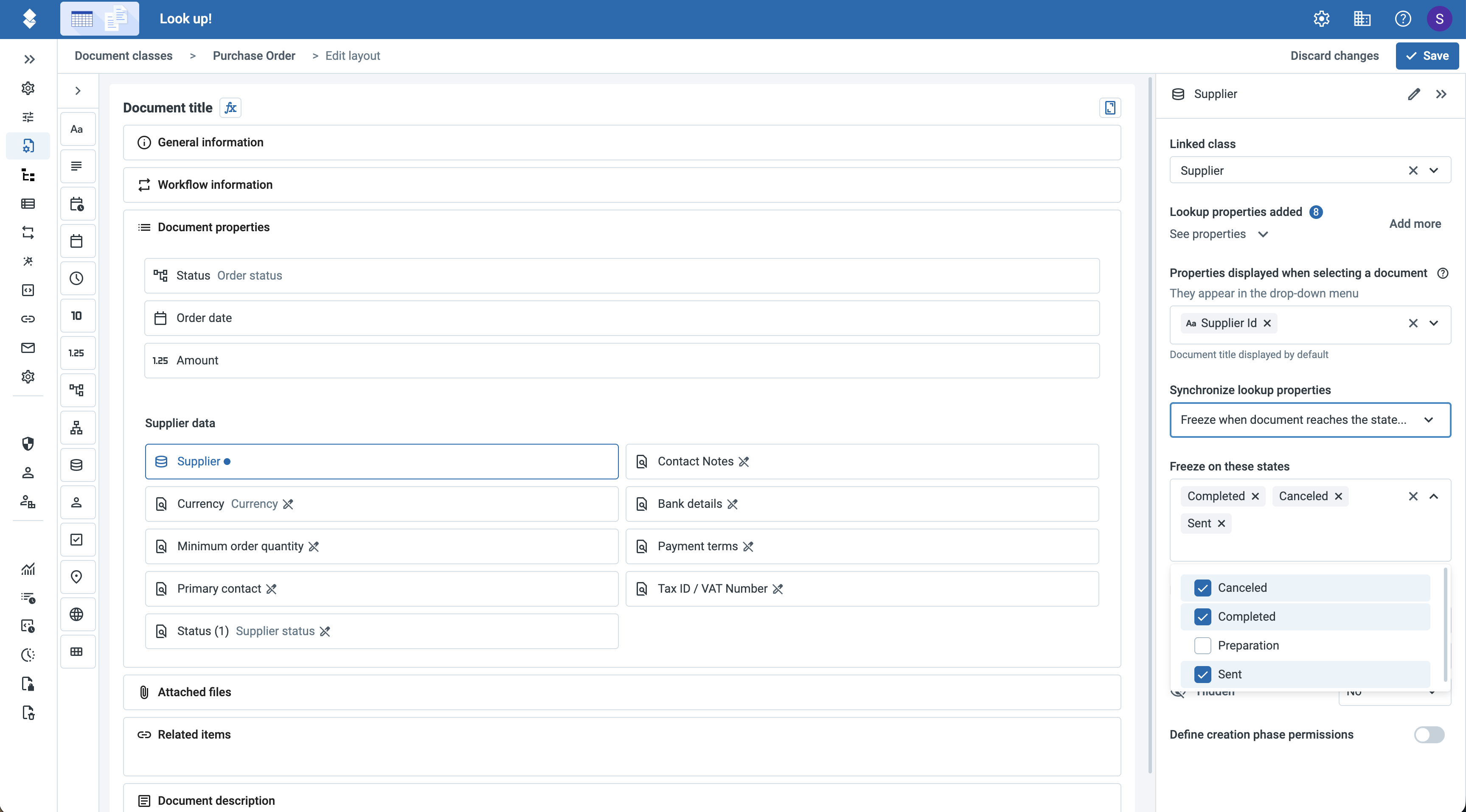Expand the field palette panel chevron
This screenshot has height=812, width=1466.
click(x=77, y=91)
